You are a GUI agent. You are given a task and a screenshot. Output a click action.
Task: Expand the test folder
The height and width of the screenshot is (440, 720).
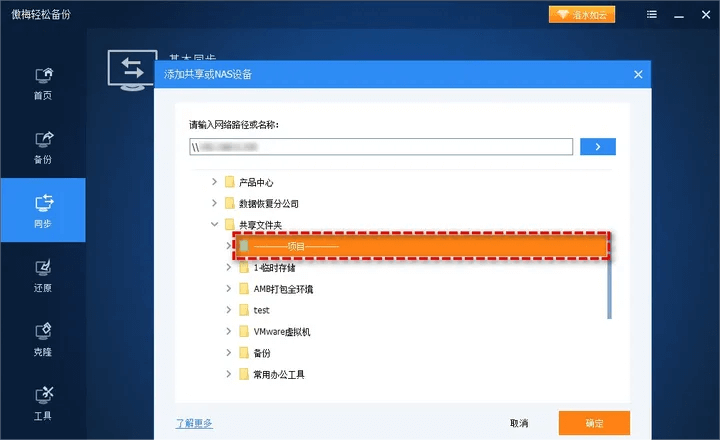click(229, 310)
